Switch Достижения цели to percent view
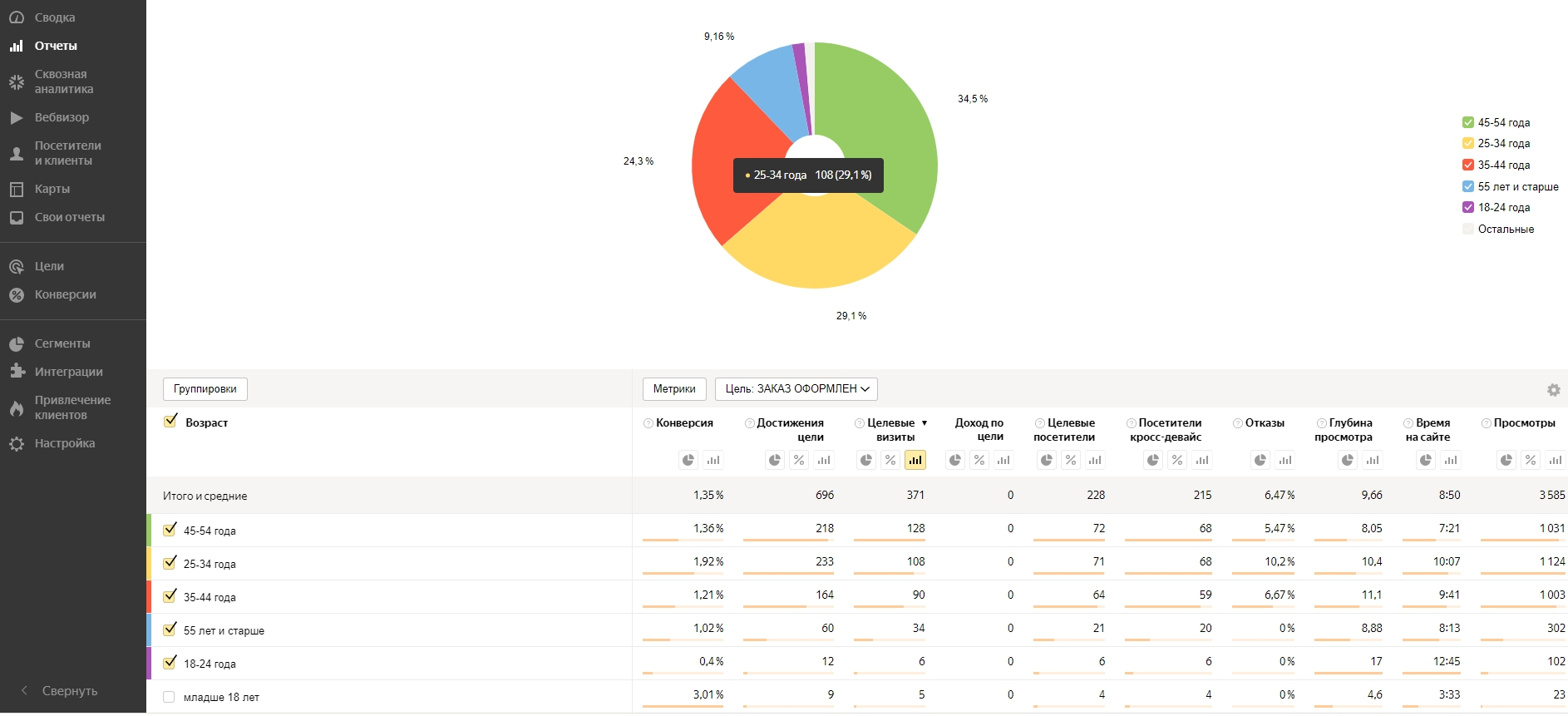1568x716 pixels. [799, 460]
